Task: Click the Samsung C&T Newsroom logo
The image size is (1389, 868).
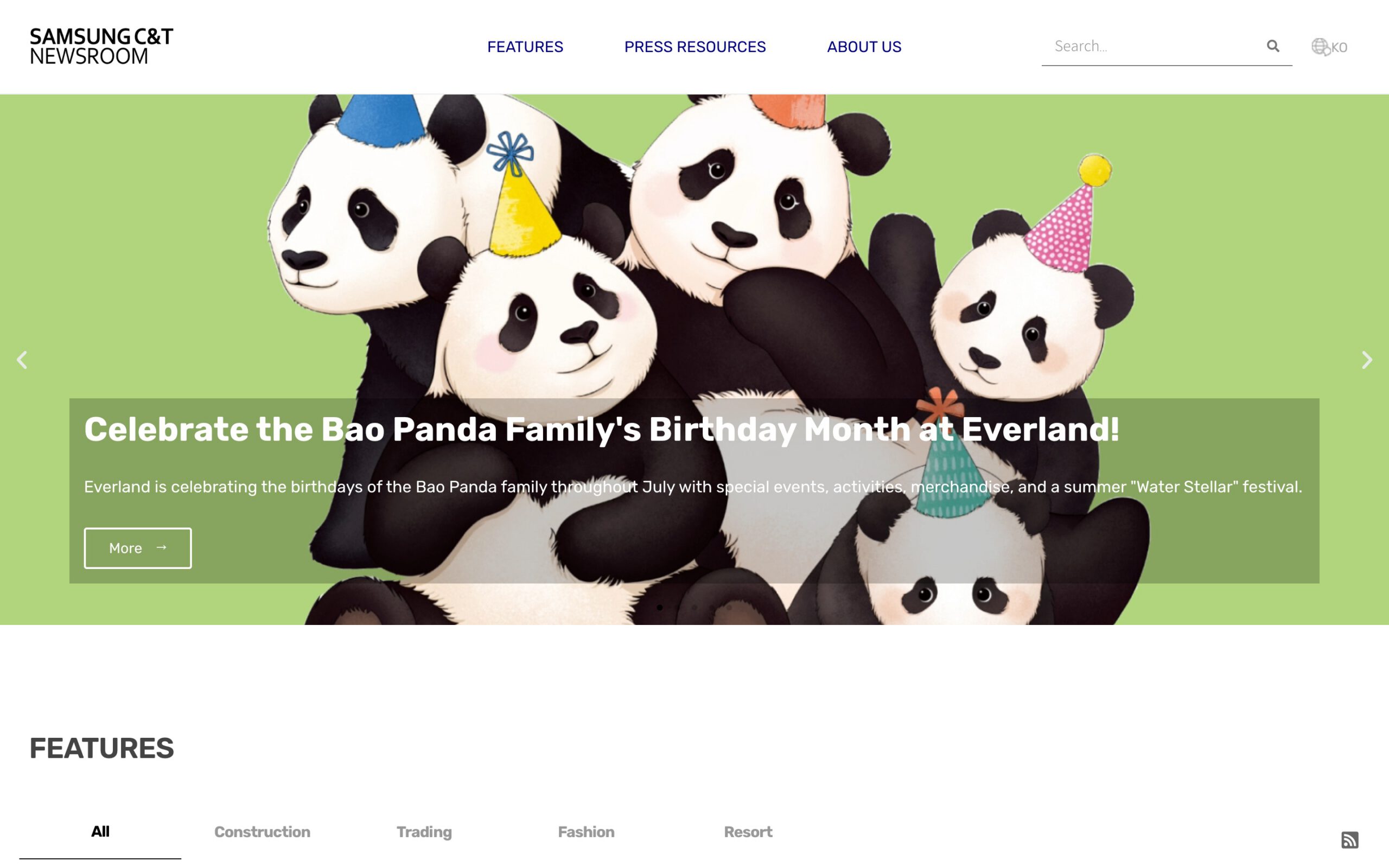Action: [x=101, y=46]
